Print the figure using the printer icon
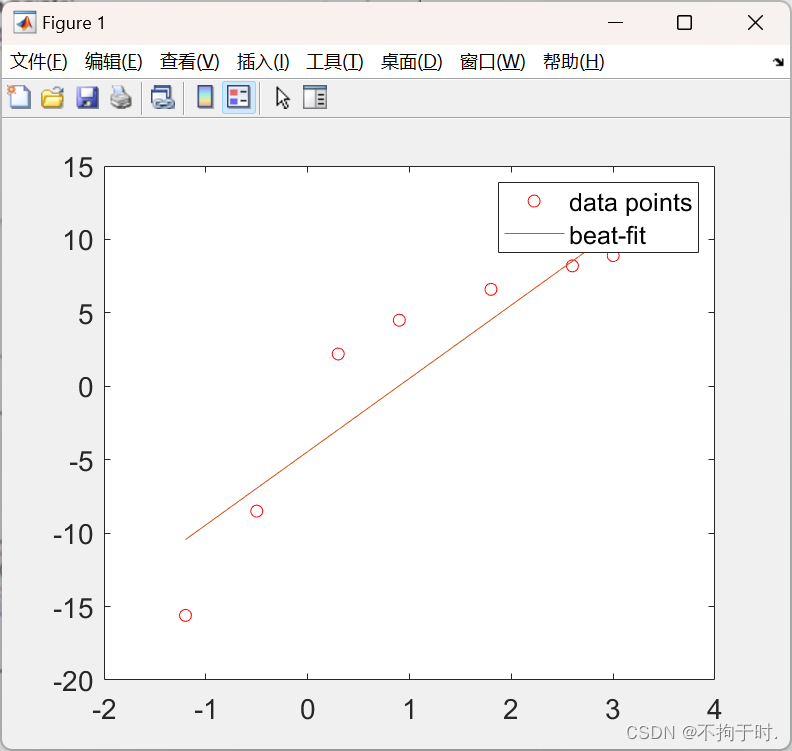 click(121, 97)
